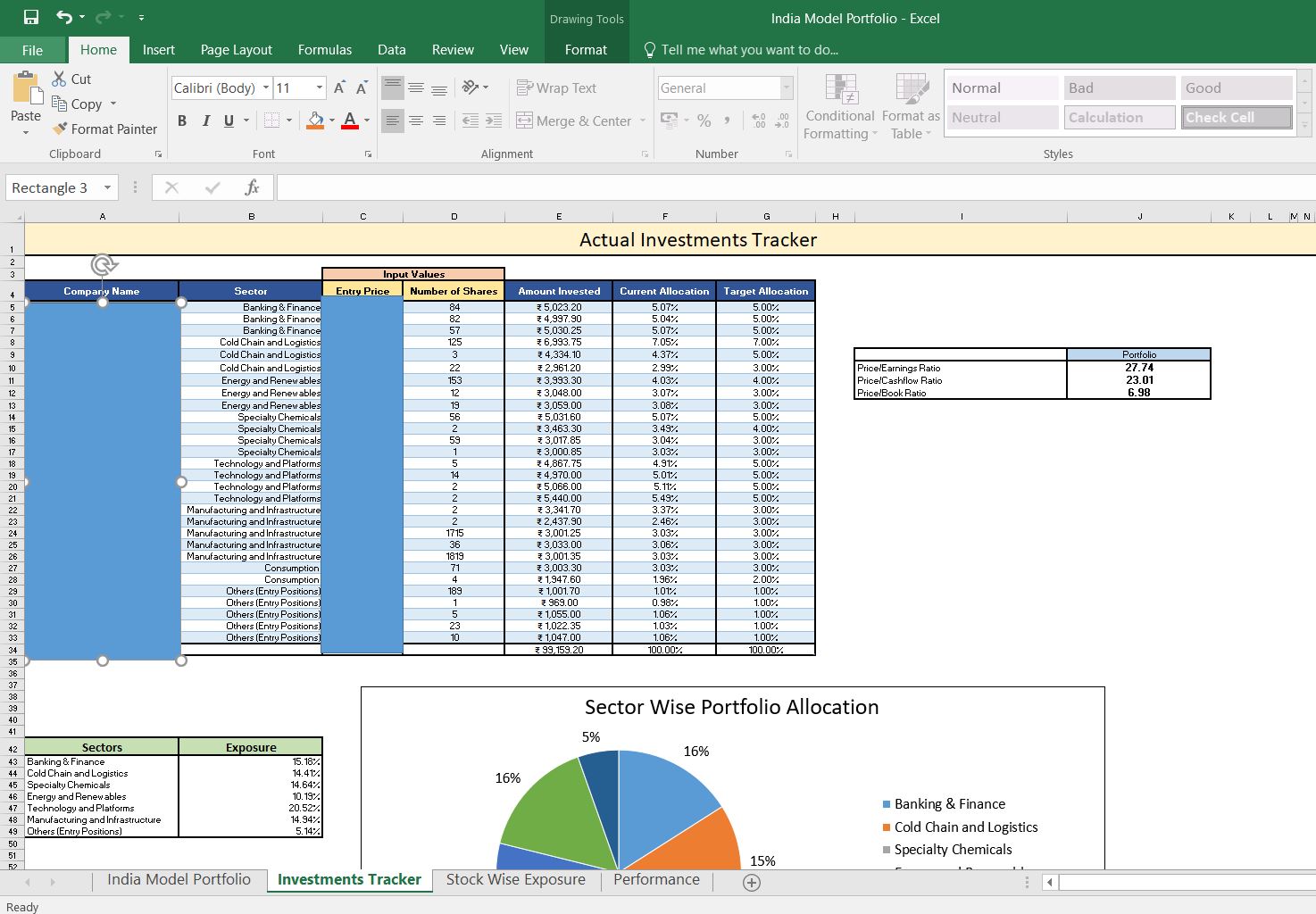Toggle Italic formatting

[206, 120]
